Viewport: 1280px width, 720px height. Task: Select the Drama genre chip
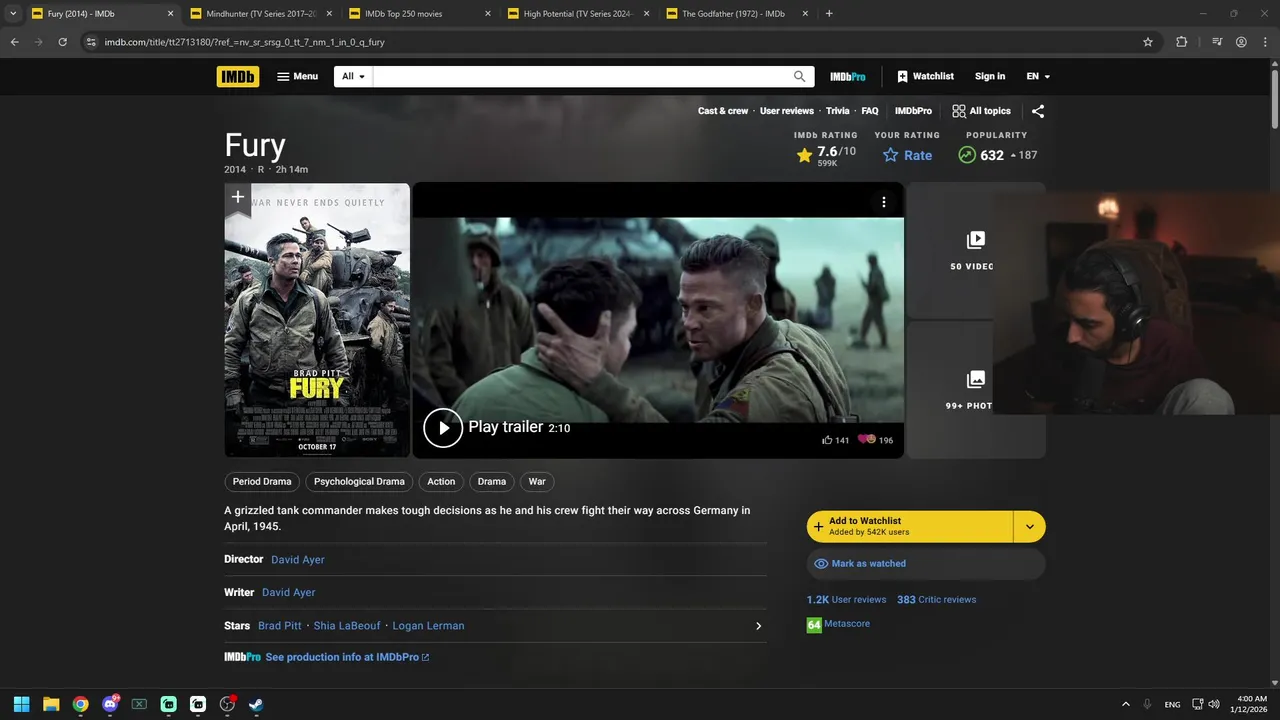point(492,481)
